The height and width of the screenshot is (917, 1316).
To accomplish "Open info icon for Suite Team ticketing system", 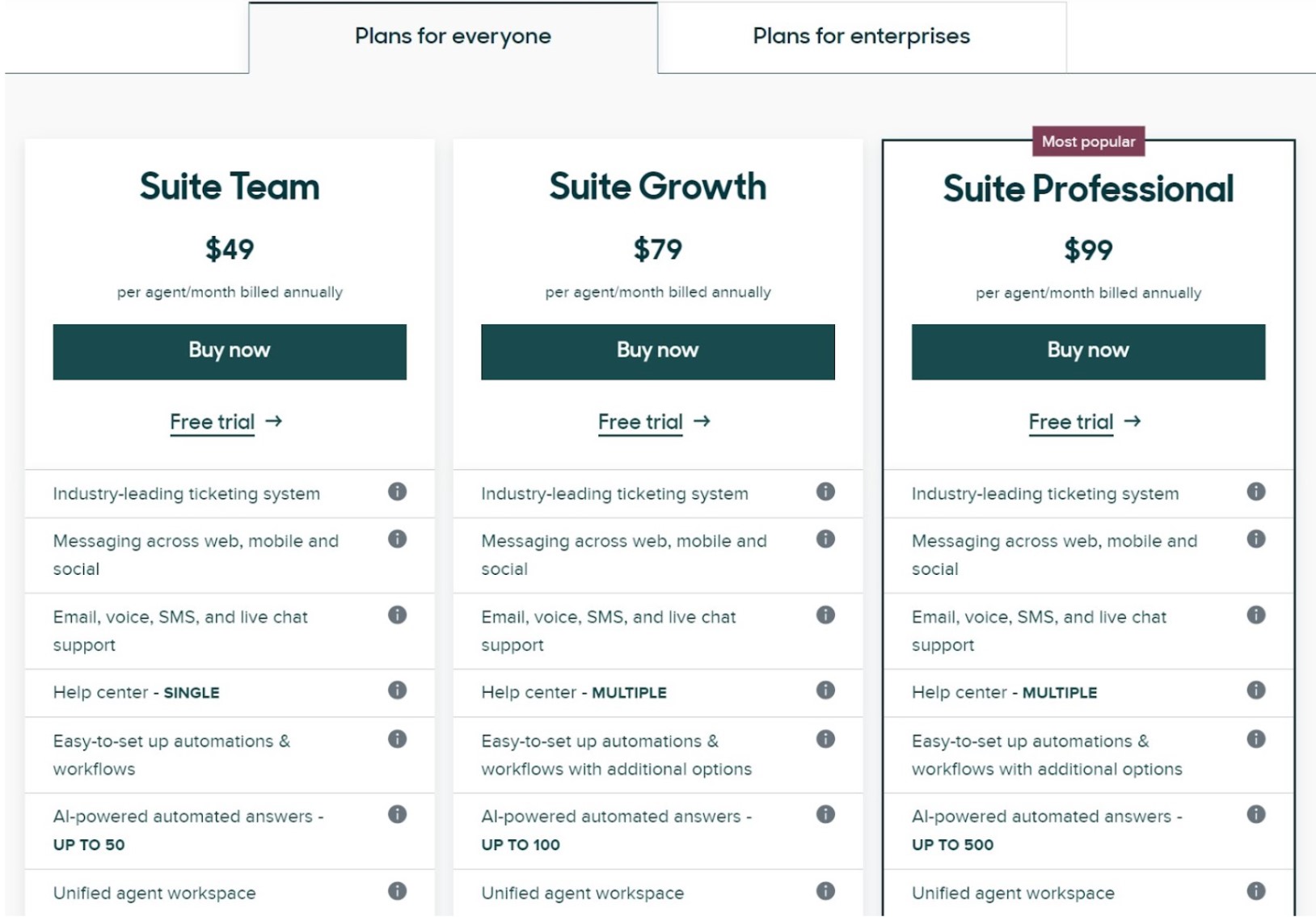I will [x=397, y=492].
